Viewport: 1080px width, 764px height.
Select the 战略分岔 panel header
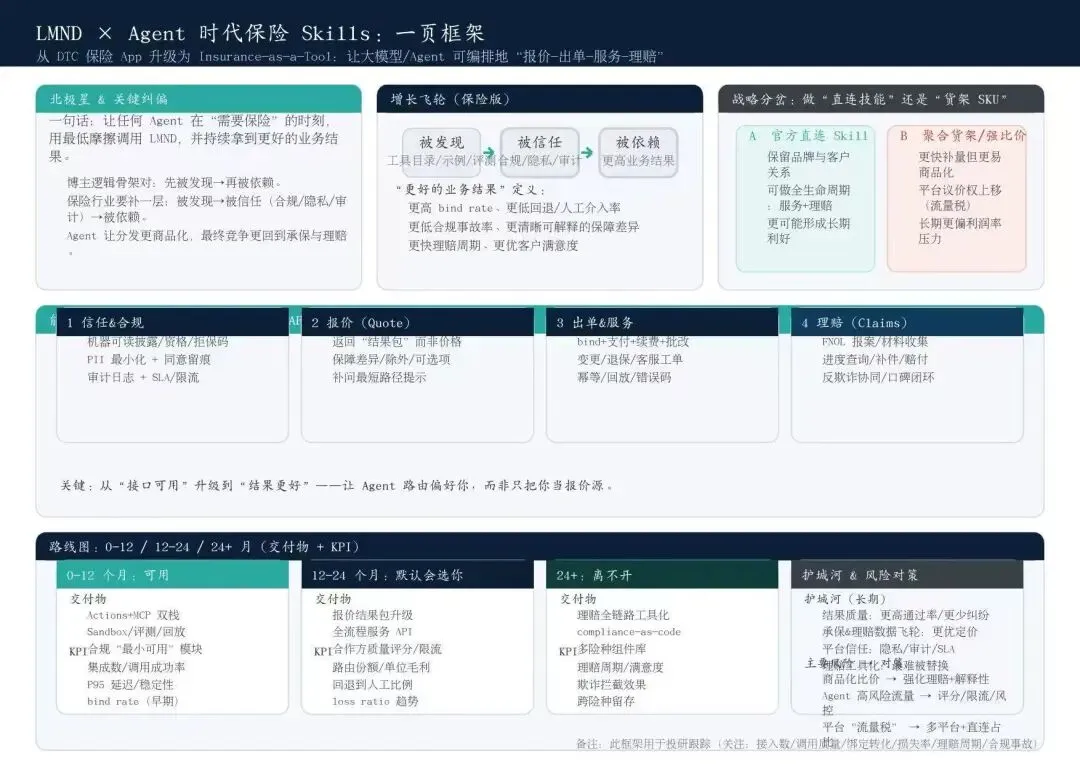pyautogui.click(x=881, y=99)
